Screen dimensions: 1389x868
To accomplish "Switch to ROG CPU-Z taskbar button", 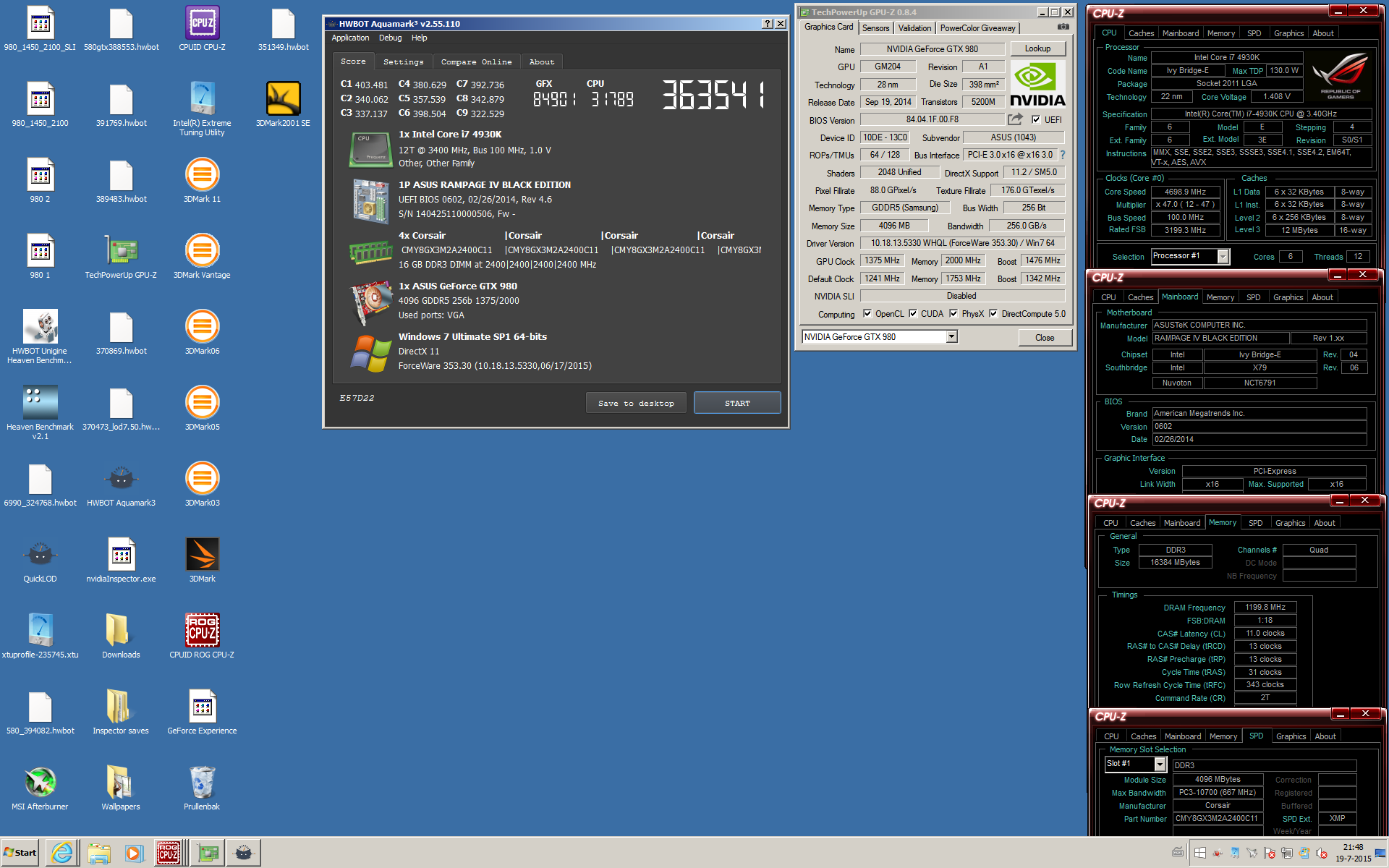I will [170, 853].
